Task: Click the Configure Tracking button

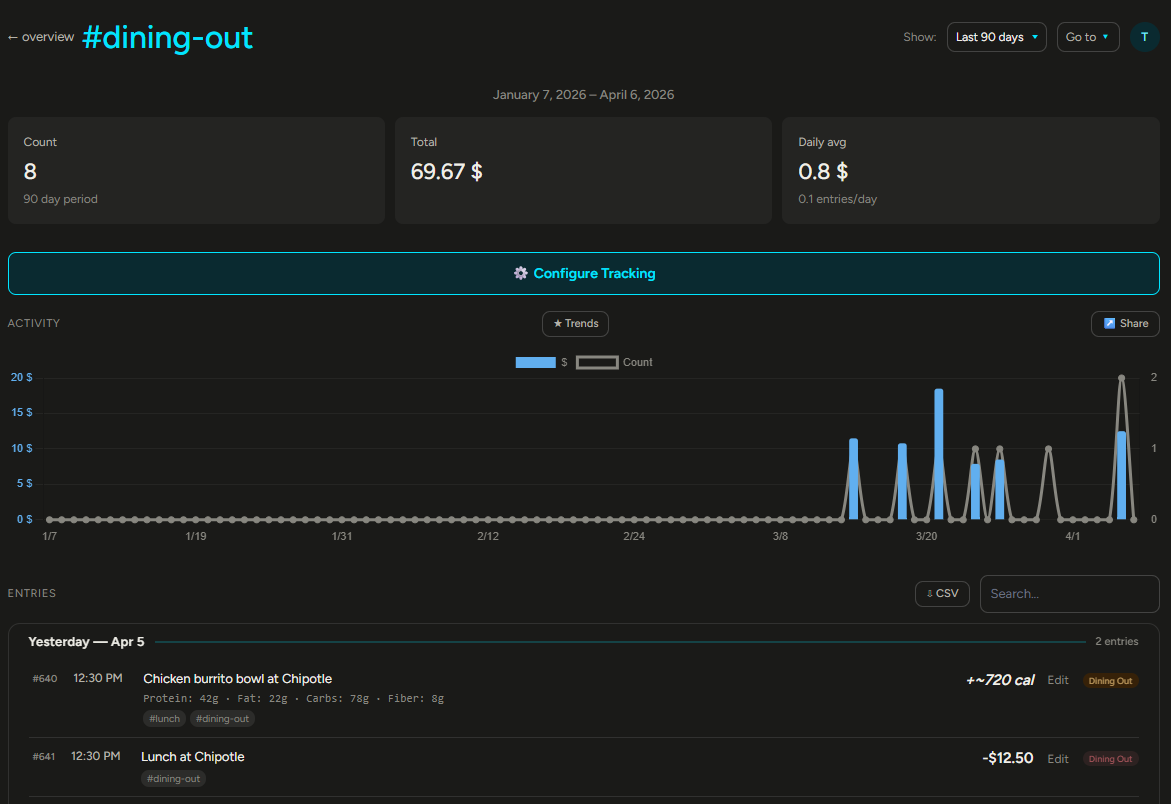Action: [584, 272]
